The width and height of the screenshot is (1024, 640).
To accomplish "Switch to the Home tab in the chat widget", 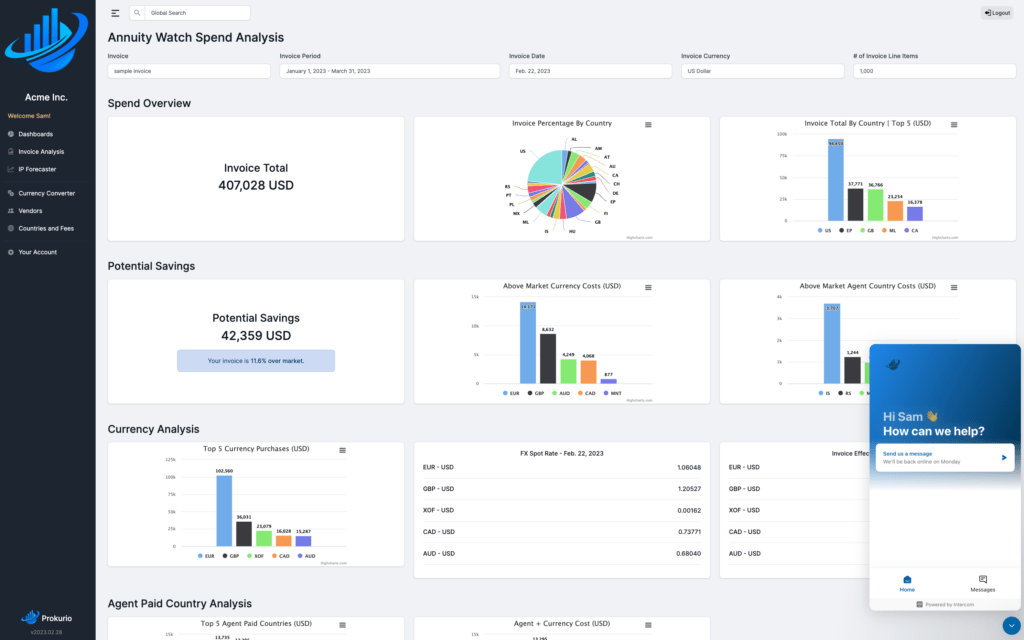I will click(x=907, y=583).
